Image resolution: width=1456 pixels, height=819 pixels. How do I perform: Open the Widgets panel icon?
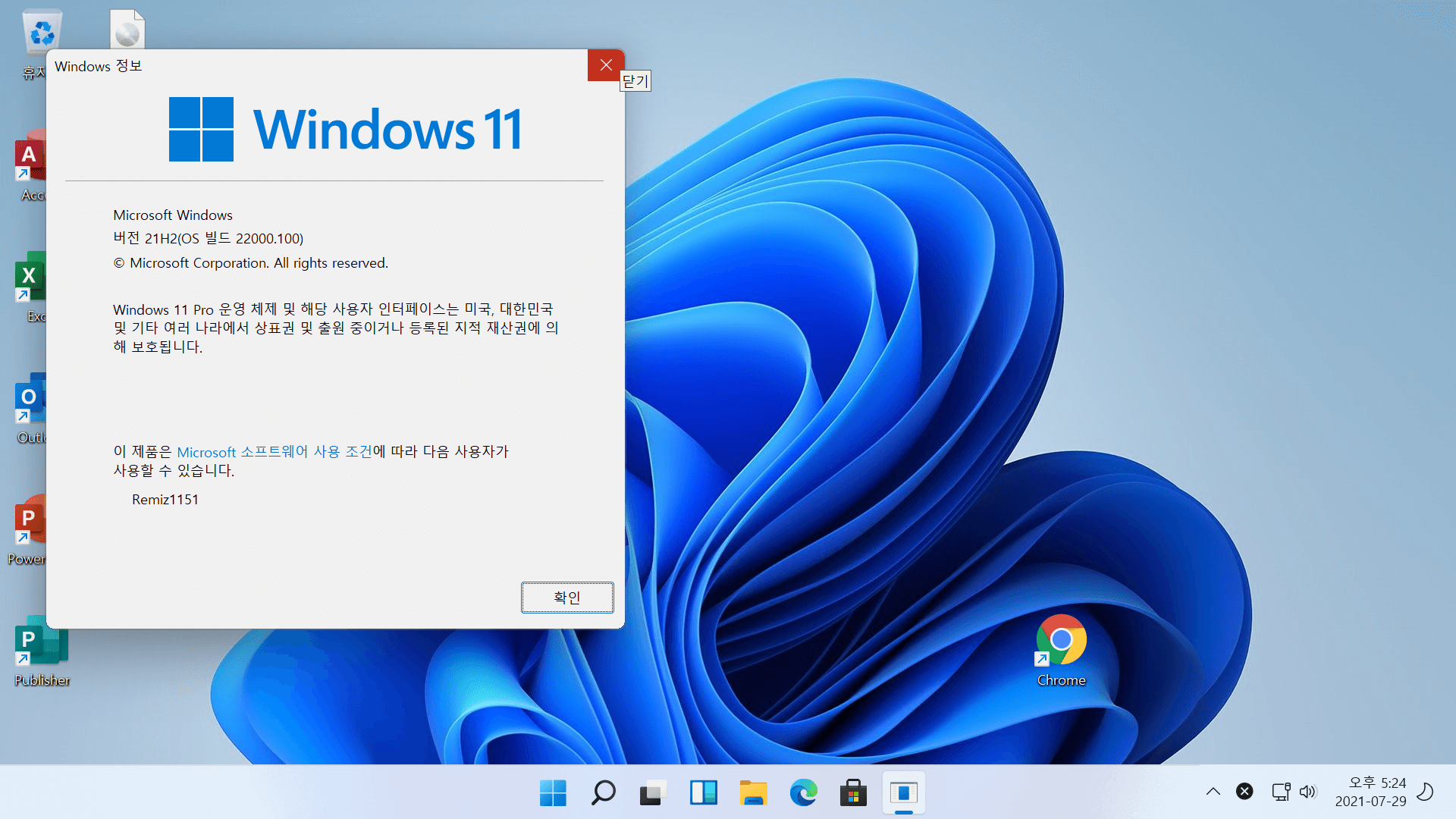pos(703,793)
